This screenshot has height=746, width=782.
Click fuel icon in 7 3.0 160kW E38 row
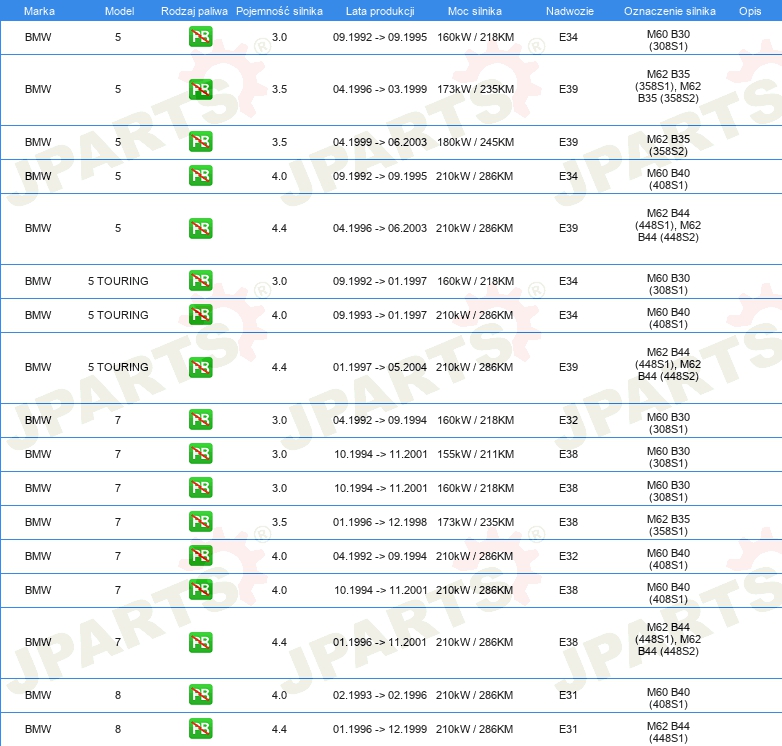tap(200, 488)
